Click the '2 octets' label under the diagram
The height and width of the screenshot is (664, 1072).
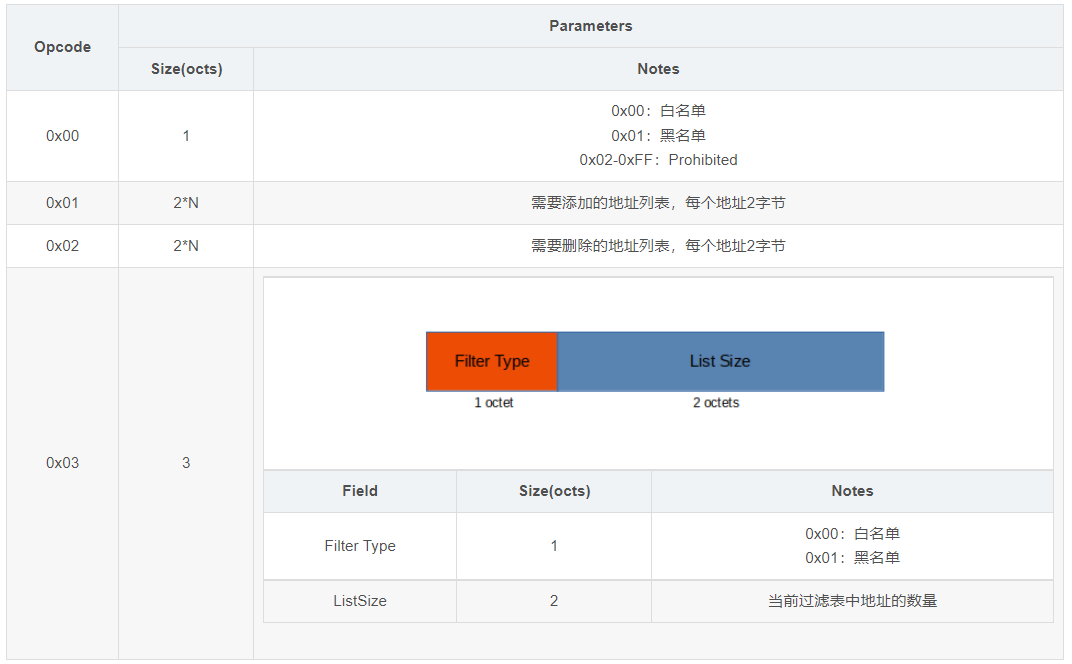716,403
